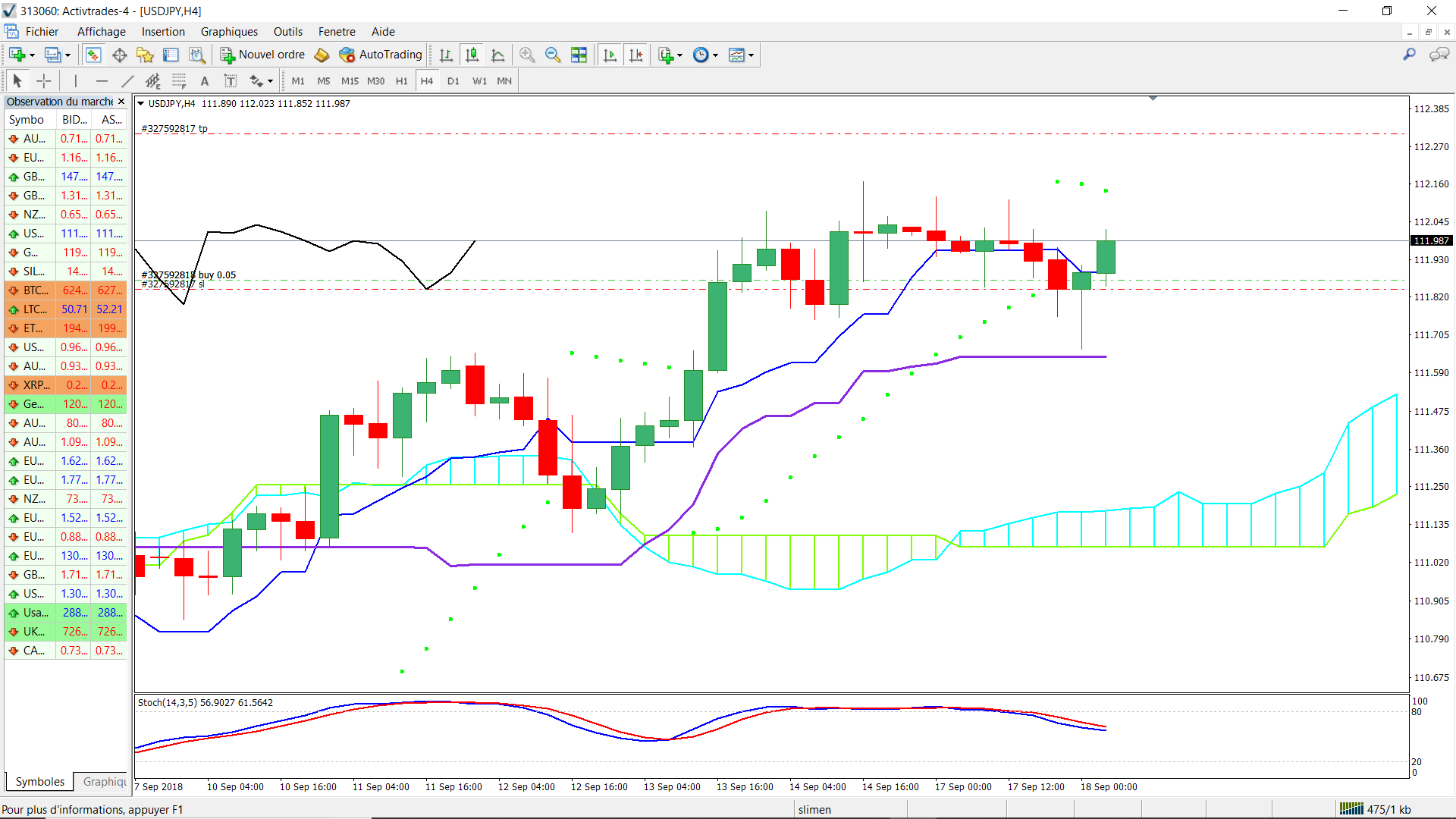The height and width of the screenshot is (819, 1456).
Task: Select the text label tool
Action: tap(204, 81)
